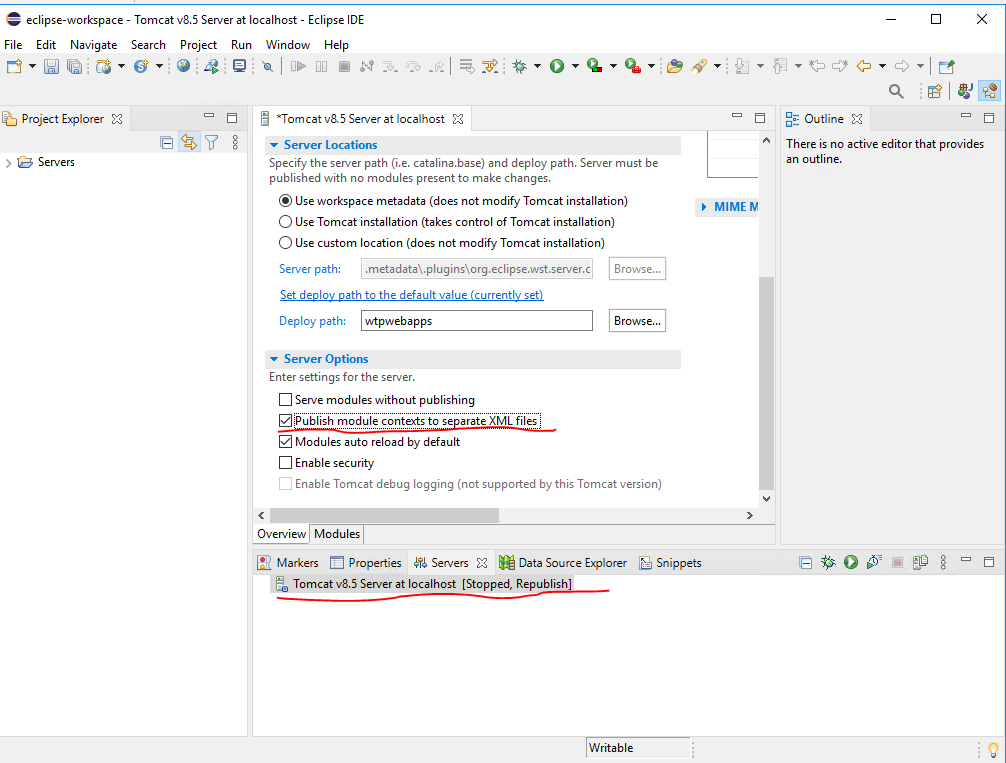The image size is (1006, 763).
Task: Toggle Skip All Breakpoints icon
Action: [x=268, y=66]
